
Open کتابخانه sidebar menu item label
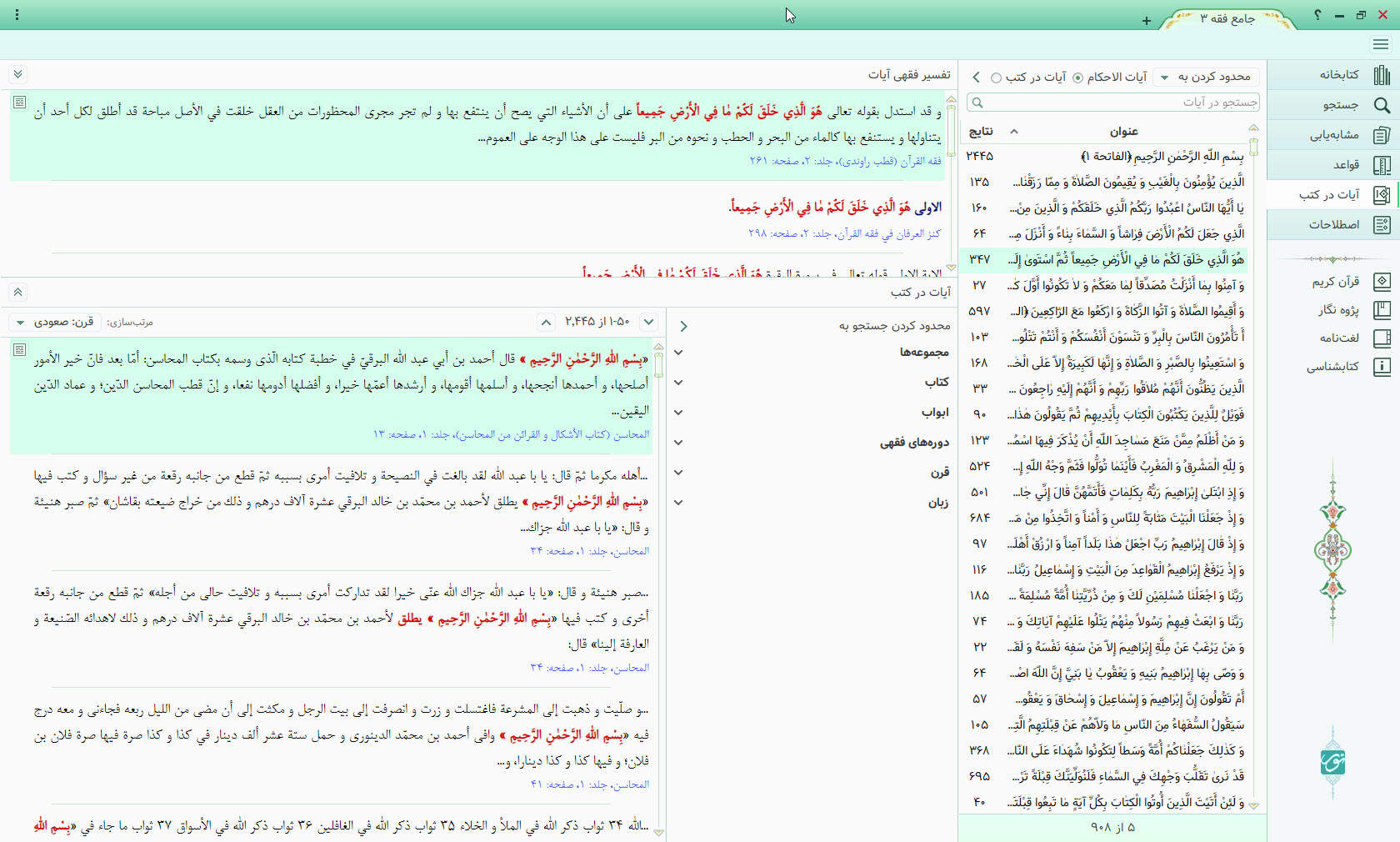click(1338, 75)
